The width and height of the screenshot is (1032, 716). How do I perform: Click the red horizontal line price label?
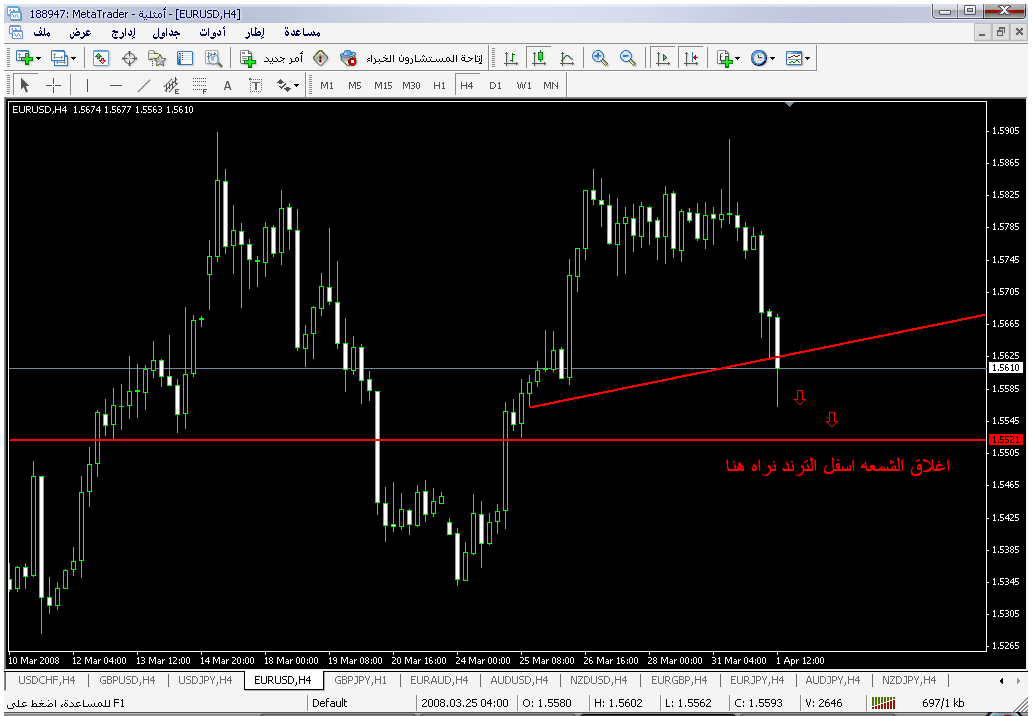(1004, 440)
